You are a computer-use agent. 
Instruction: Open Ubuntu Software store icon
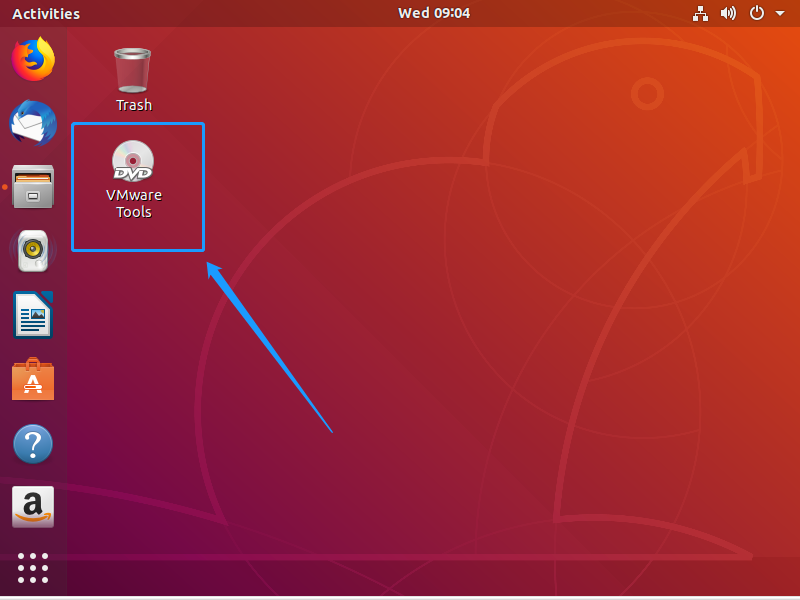pos(33,379)
